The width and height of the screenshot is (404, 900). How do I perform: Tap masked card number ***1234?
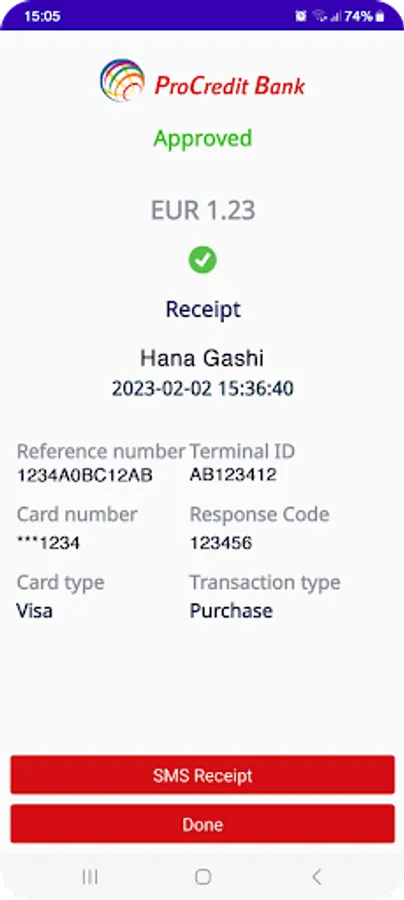(48, 543)
